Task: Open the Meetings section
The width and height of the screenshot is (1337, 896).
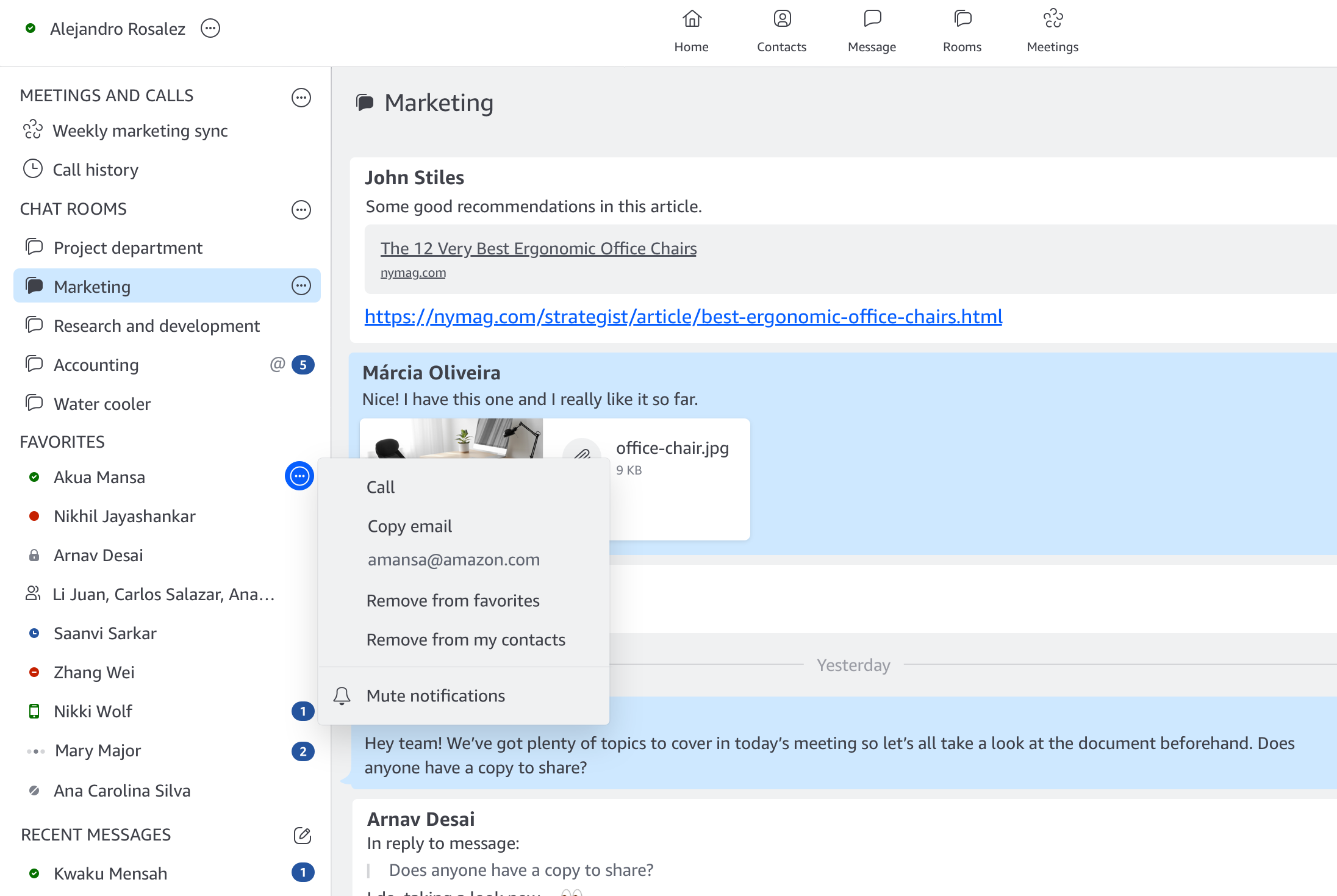Action: pos(1051,30)
